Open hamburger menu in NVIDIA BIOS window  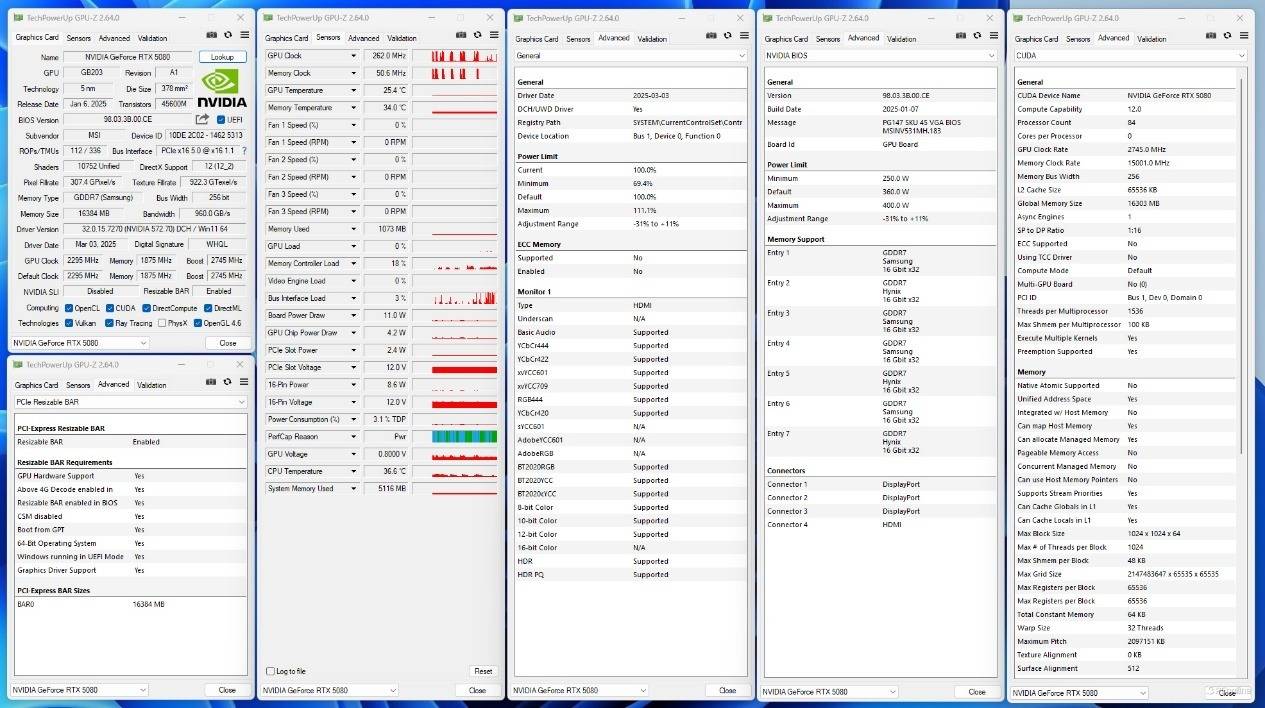992,36
